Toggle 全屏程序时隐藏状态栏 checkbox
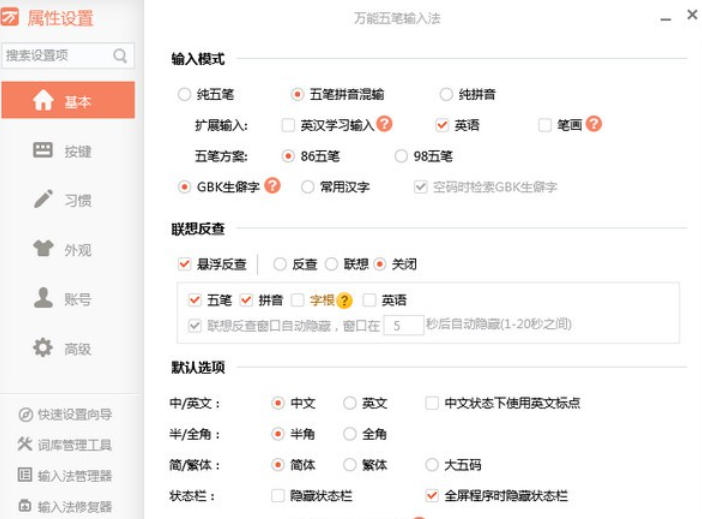702x519 pixels. point(432,496)
